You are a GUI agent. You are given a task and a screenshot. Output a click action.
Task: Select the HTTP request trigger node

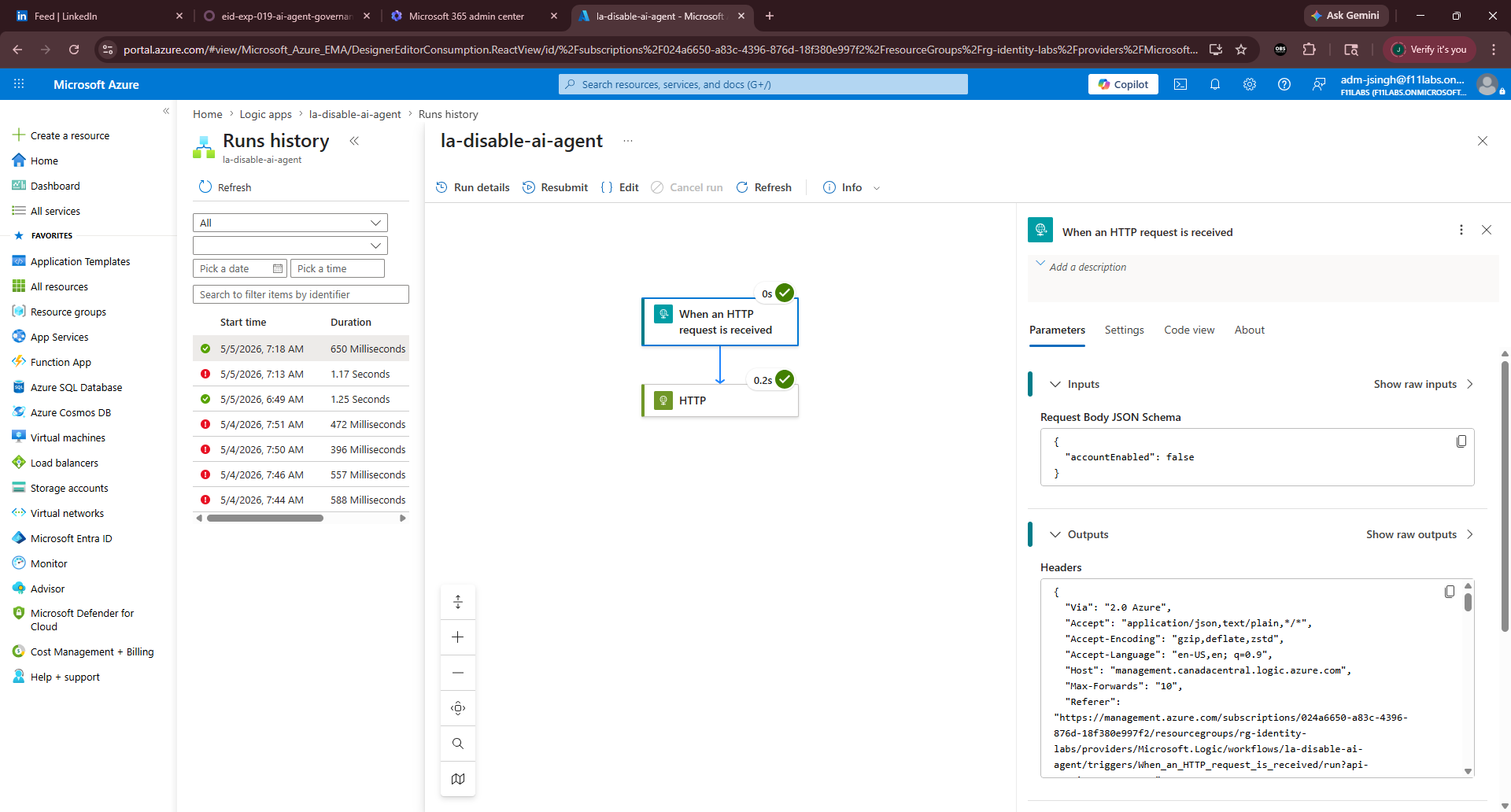[720, 322]
